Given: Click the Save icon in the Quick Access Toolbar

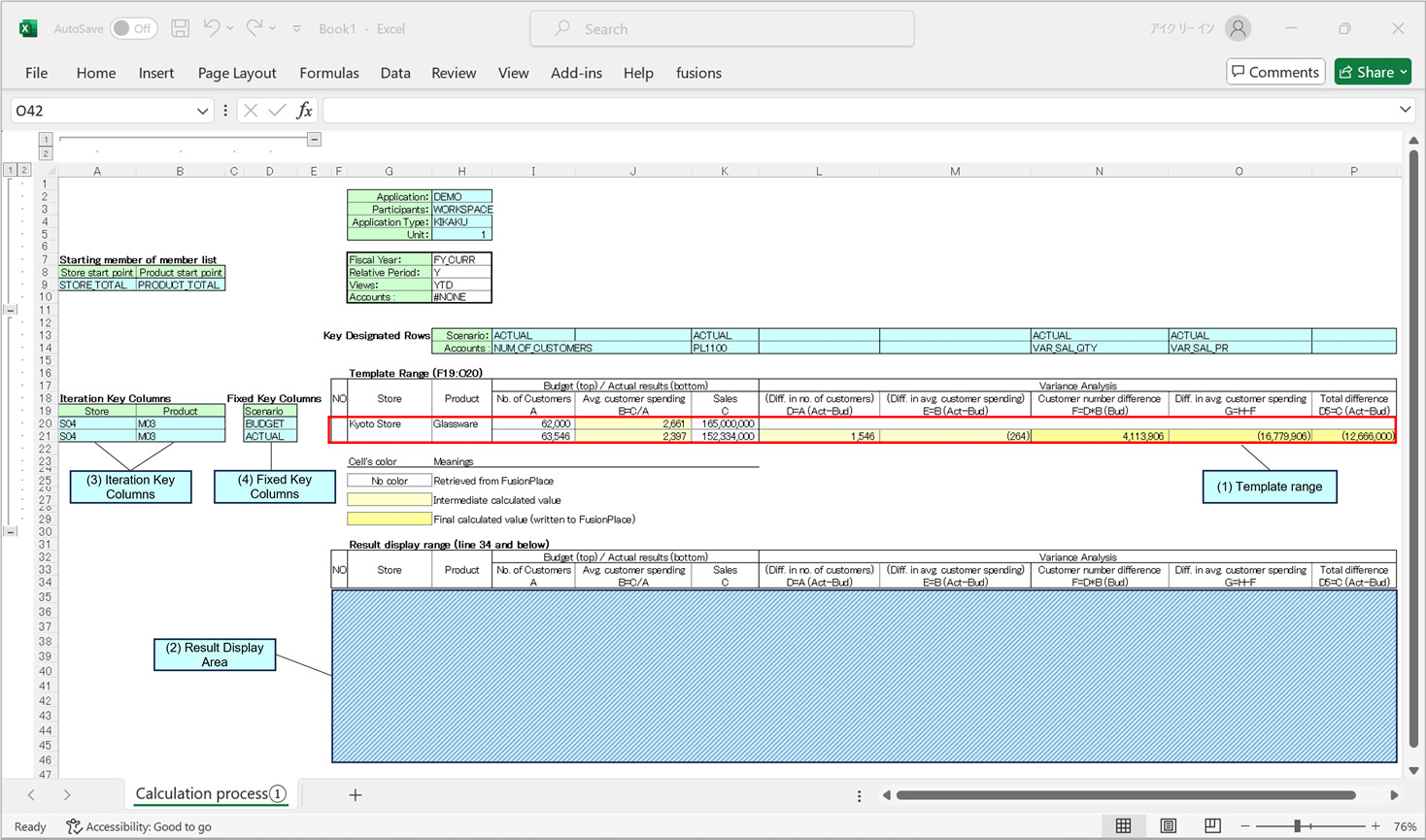Looking at the screenshot, I should pyautogui.click(x=180, y=28).
